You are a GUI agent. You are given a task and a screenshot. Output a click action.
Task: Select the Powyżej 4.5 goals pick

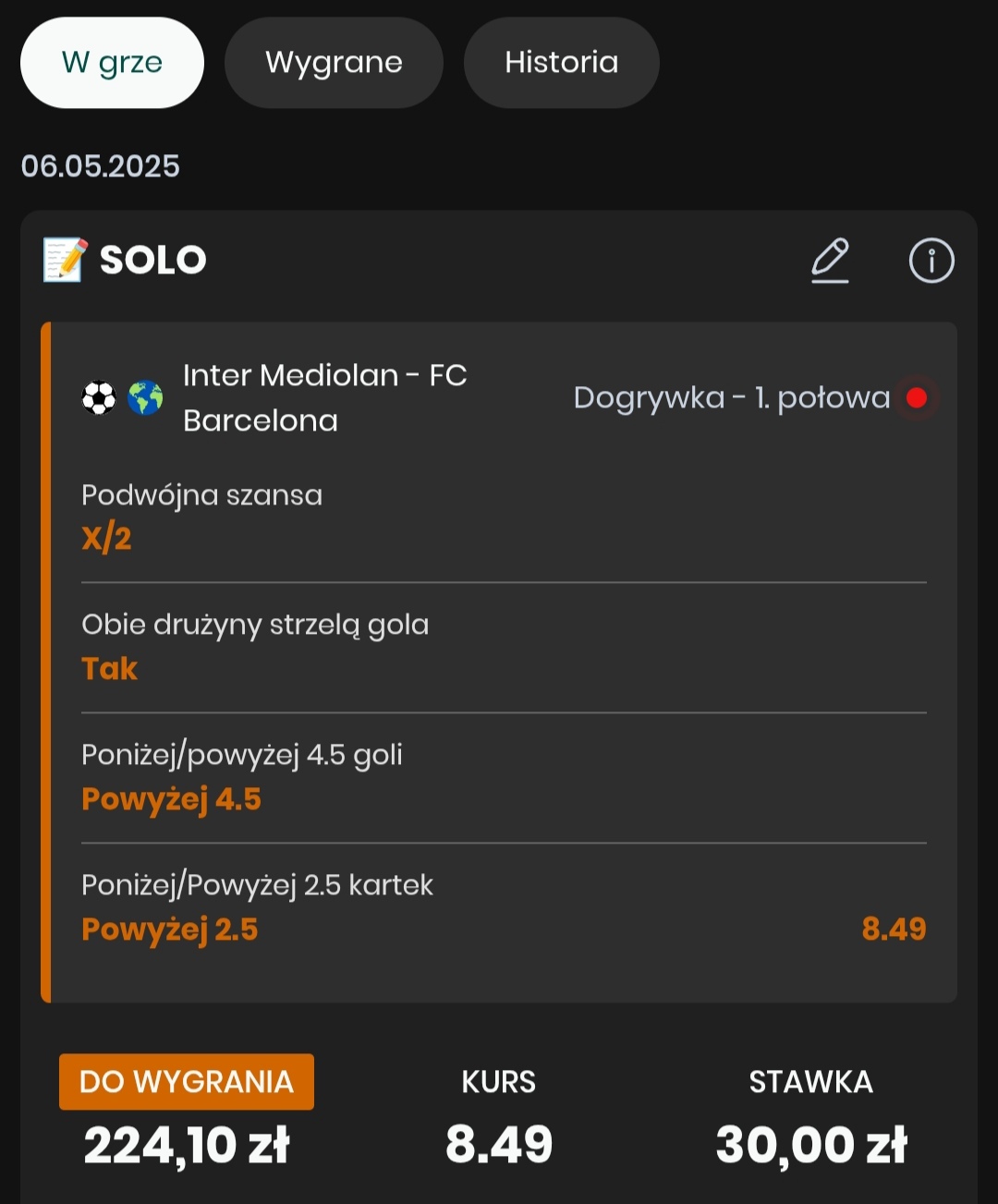pos(172,798)
